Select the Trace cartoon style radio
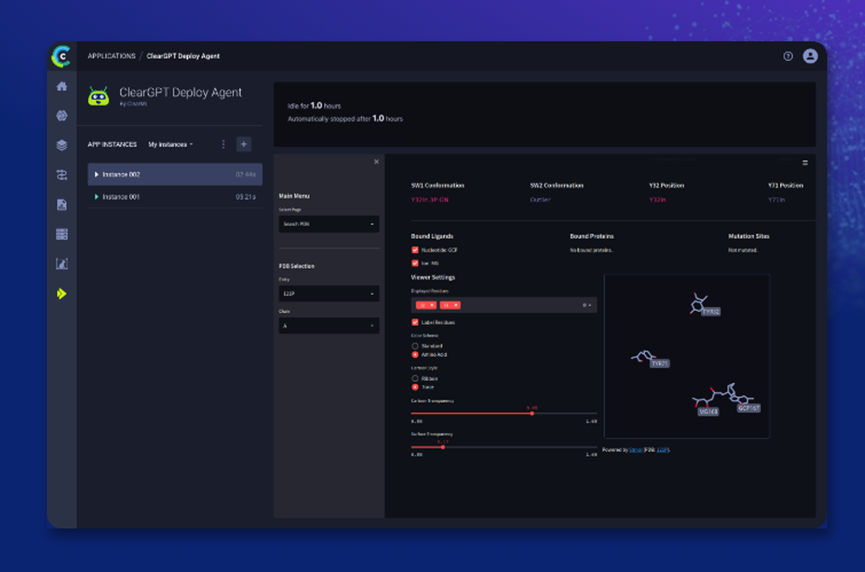865x572 pixels. [415, 387]
